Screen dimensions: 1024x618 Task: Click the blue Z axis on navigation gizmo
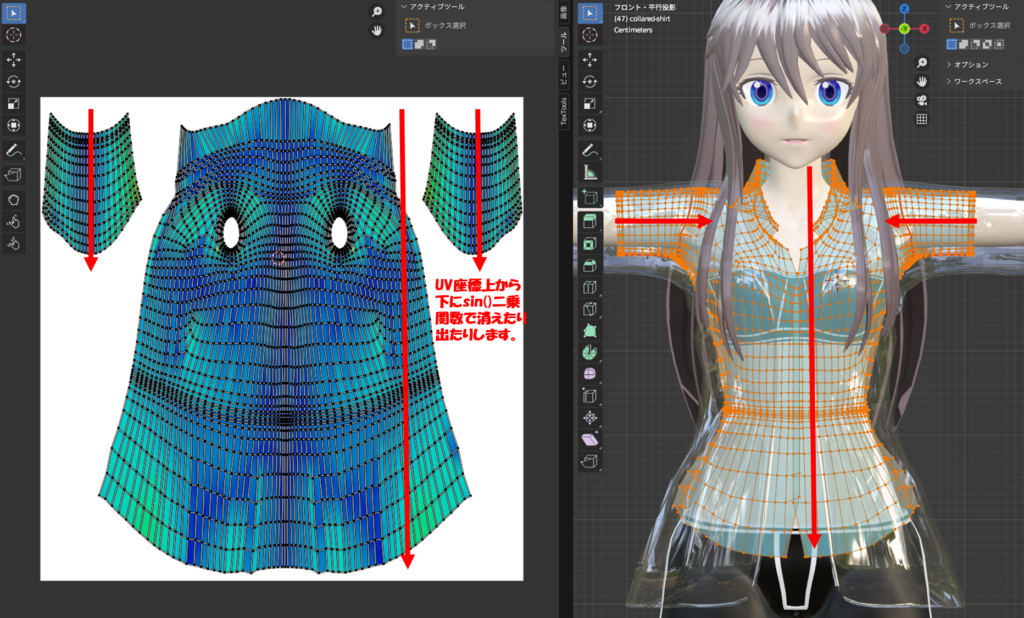(903, 8)
